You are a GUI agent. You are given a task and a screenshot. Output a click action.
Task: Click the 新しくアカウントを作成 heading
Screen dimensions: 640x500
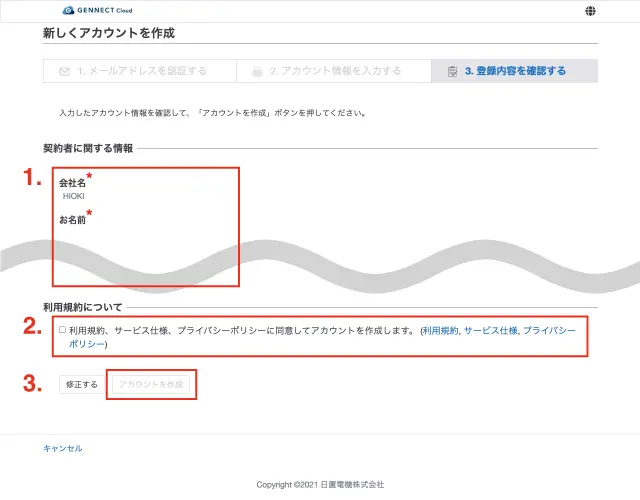coord(109,33)
